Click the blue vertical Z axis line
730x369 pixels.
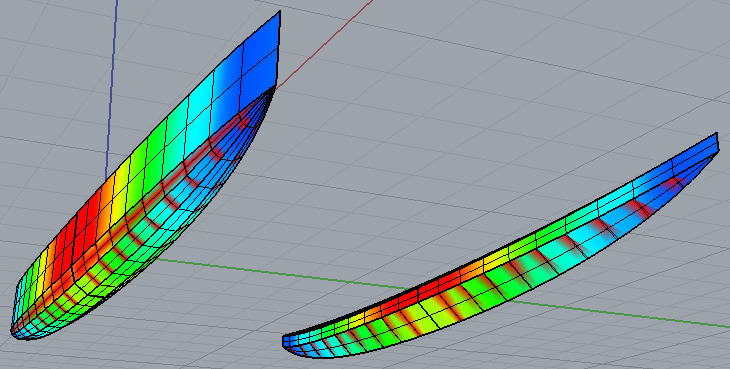coord(112,88)
